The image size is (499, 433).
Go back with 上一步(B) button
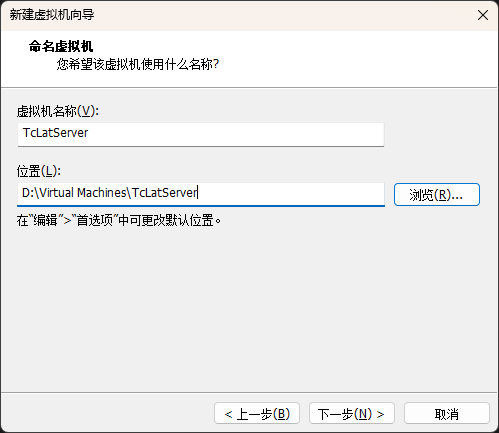[257, 413]
